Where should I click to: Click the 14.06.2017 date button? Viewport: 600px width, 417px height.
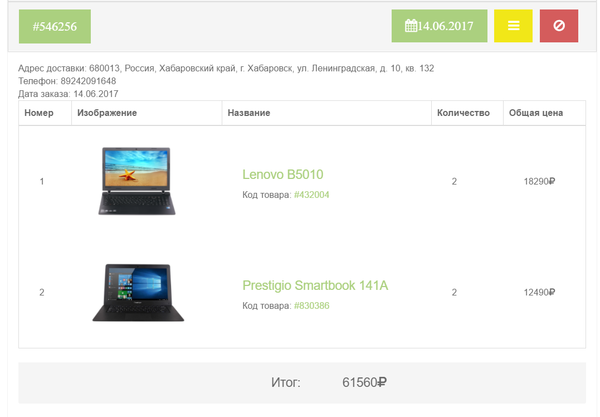[x=439, y=26]
